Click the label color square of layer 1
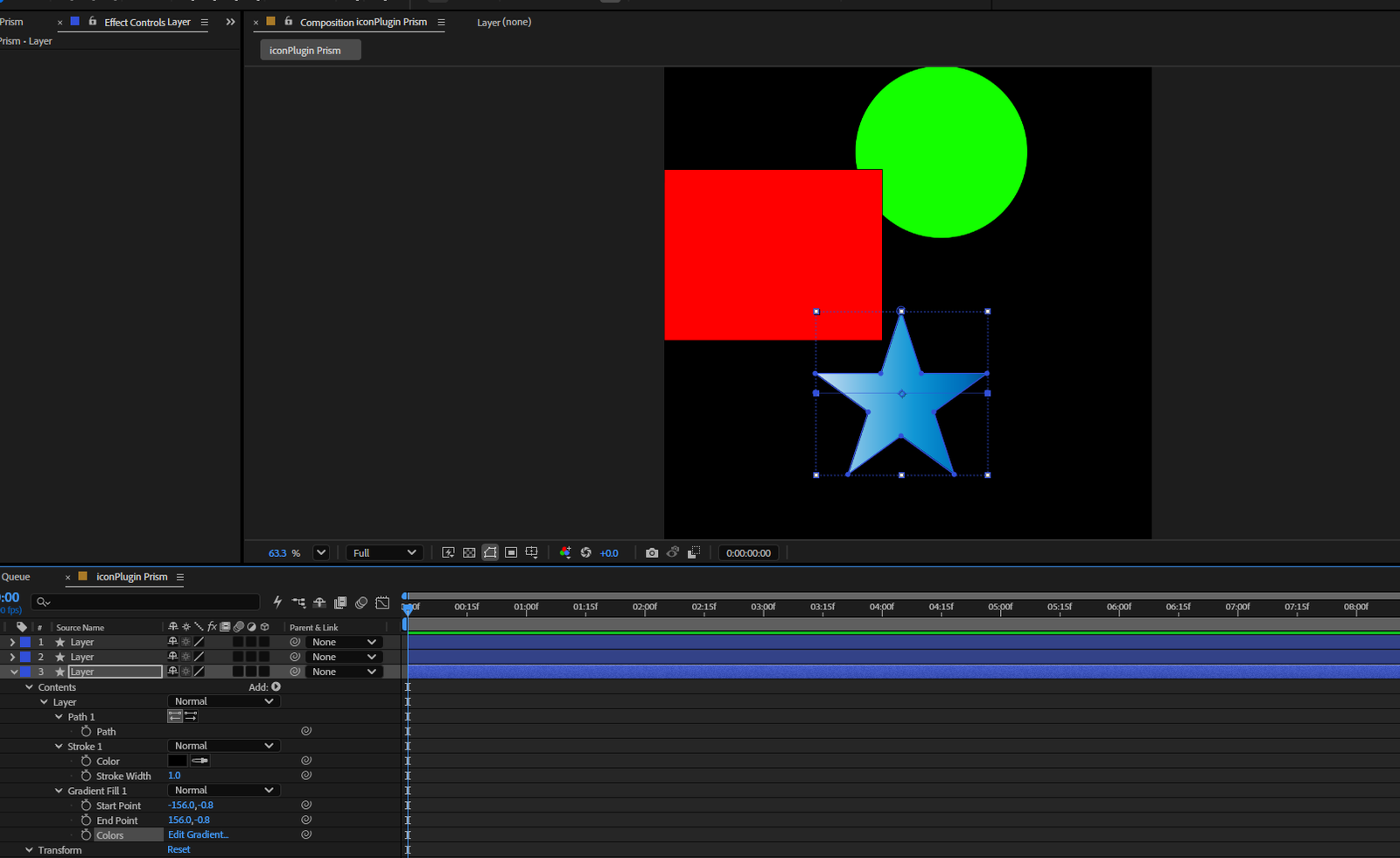This screenshot has width=1400, height=858. pyautogui.click(x=25, y=642)
